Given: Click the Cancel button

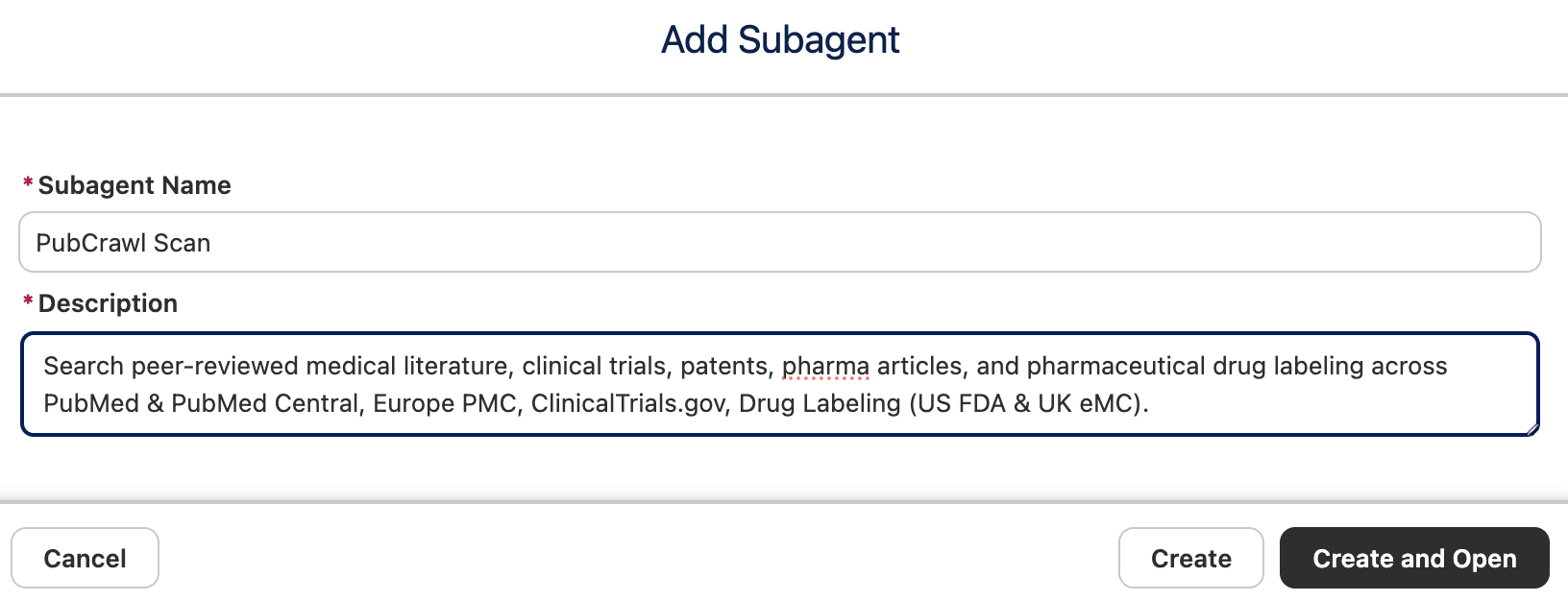Looking at the screenshot, I should tap(85, 558).
